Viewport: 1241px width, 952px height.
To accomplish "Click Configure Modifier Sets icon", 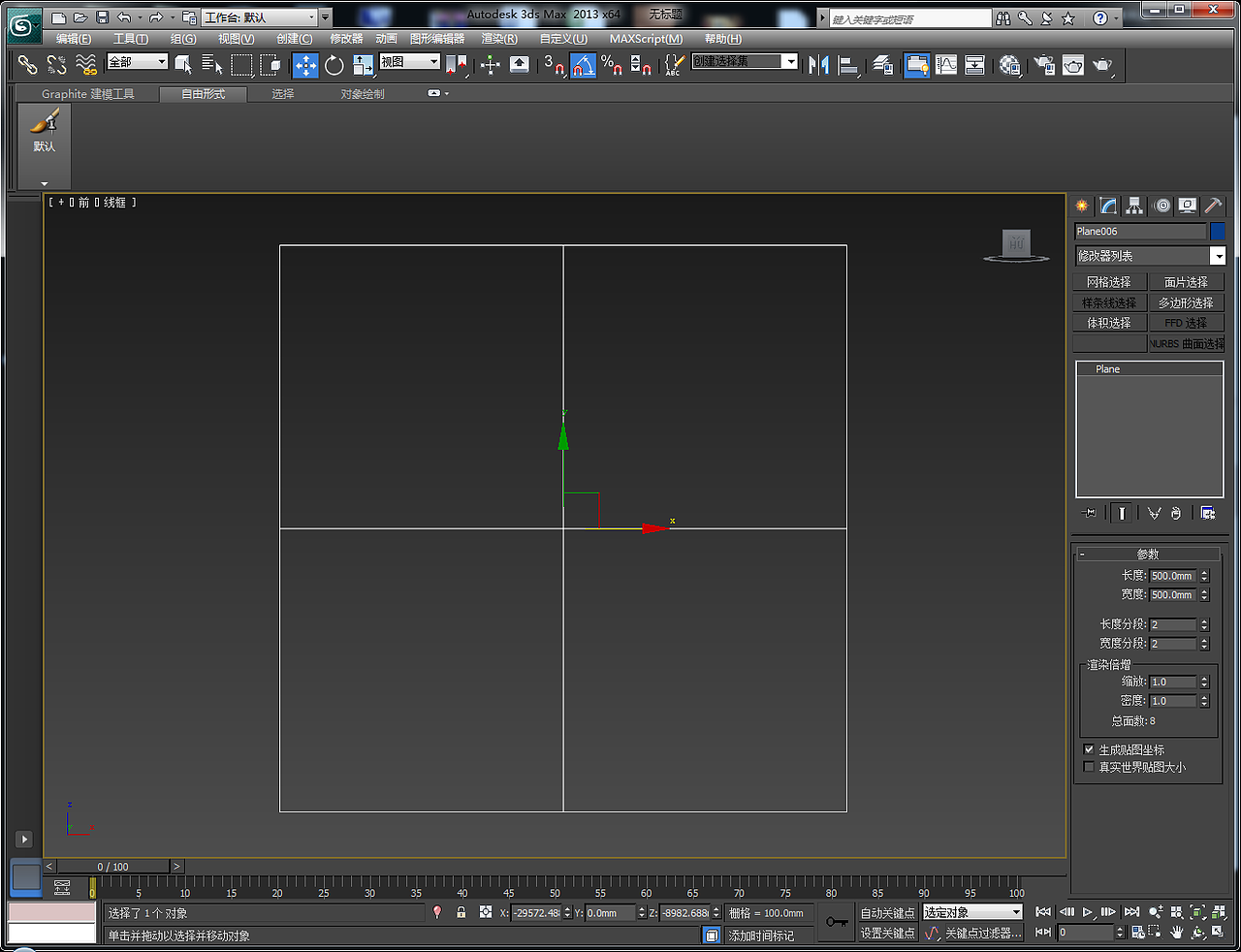I will 1208,513.
